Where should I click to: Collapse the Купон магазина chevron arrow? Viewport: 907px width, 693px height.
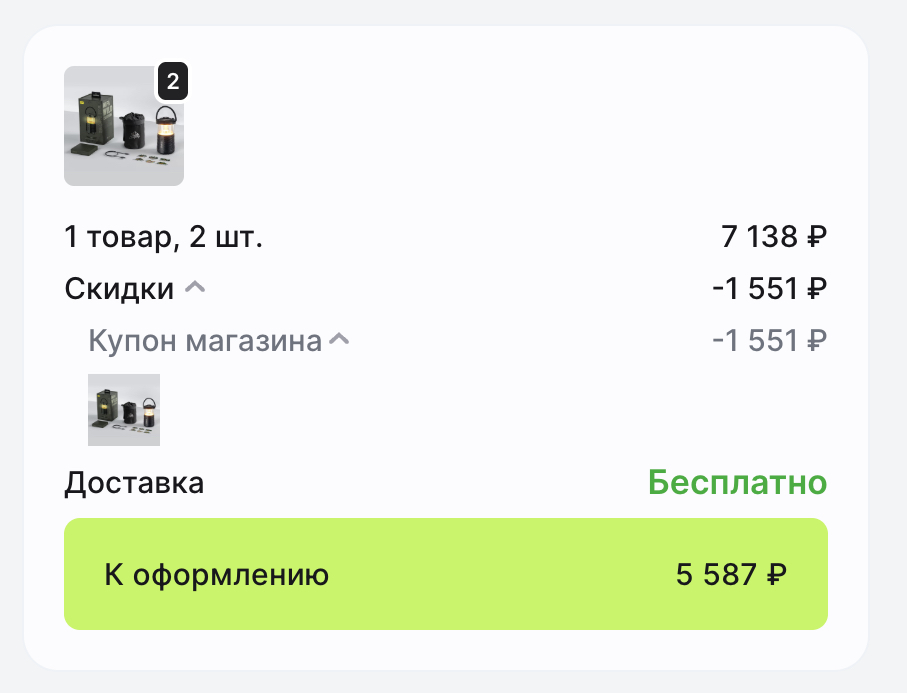(339, 340)
